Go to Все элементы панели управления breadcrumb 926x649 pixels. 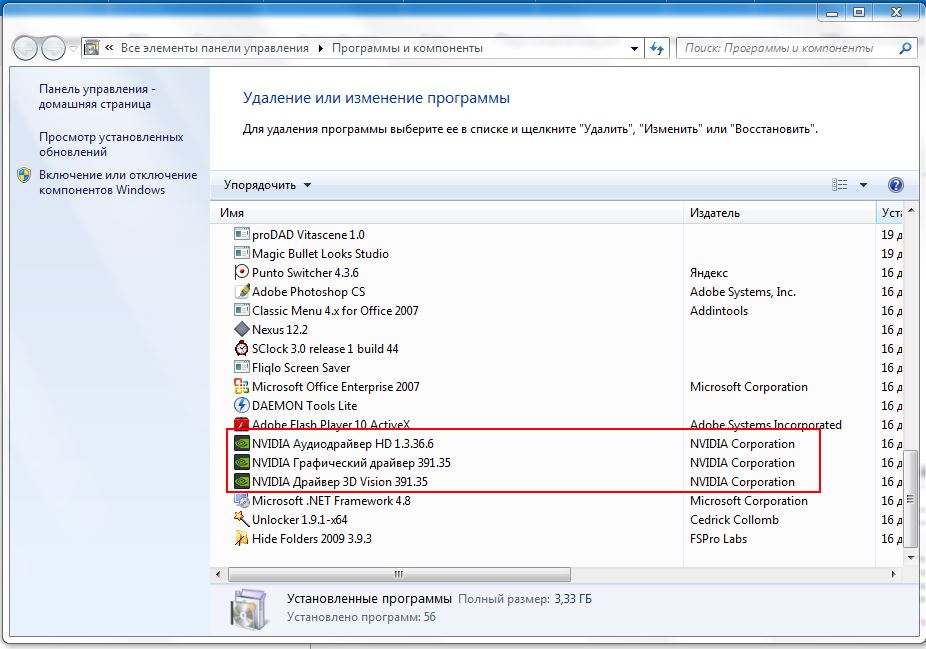point(215,48)
